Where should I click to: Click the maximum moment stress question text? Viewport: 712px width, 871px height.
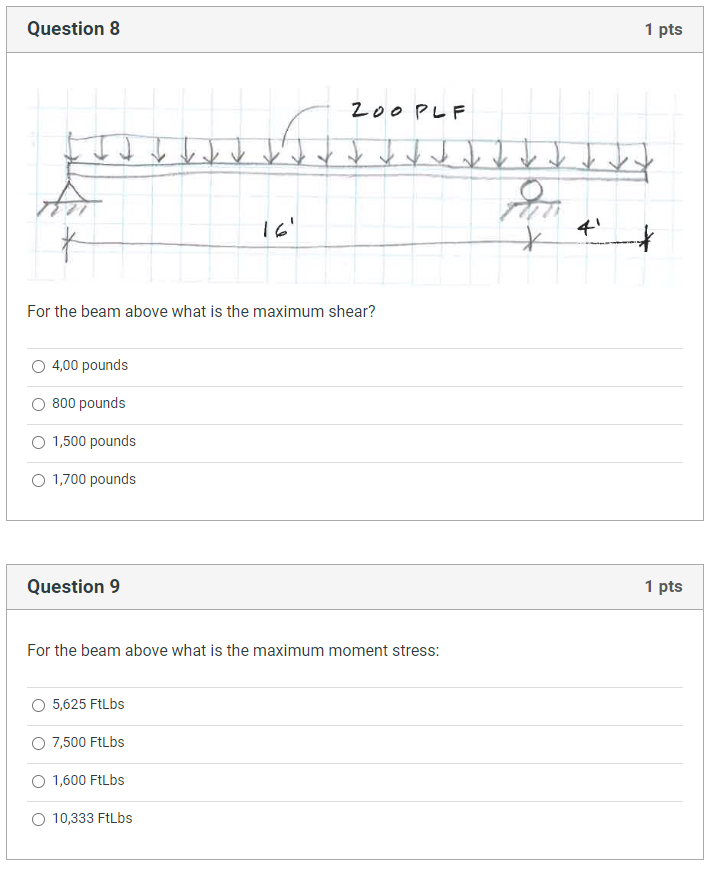tap(234, 650)
